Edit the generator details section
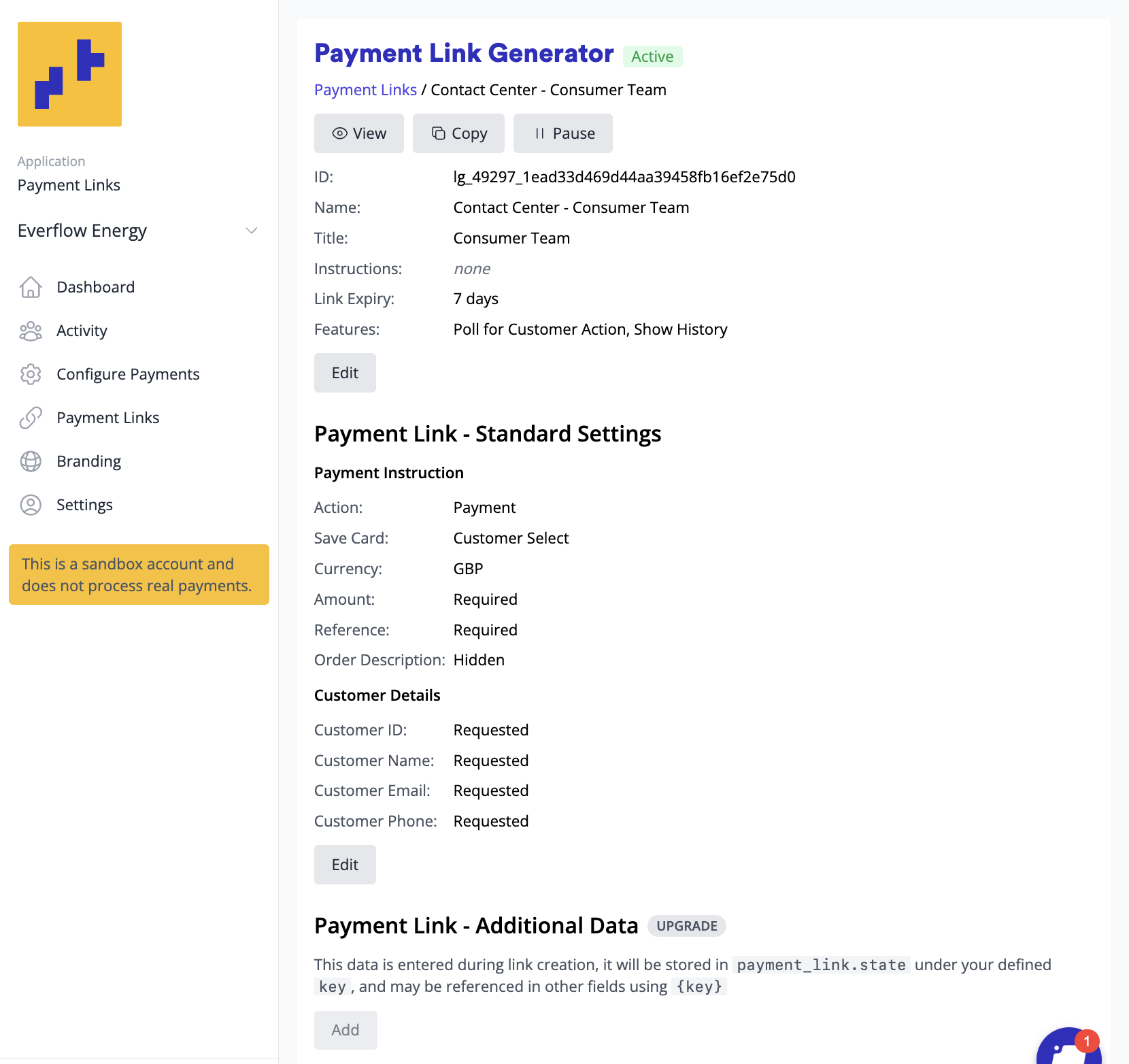 345,373
